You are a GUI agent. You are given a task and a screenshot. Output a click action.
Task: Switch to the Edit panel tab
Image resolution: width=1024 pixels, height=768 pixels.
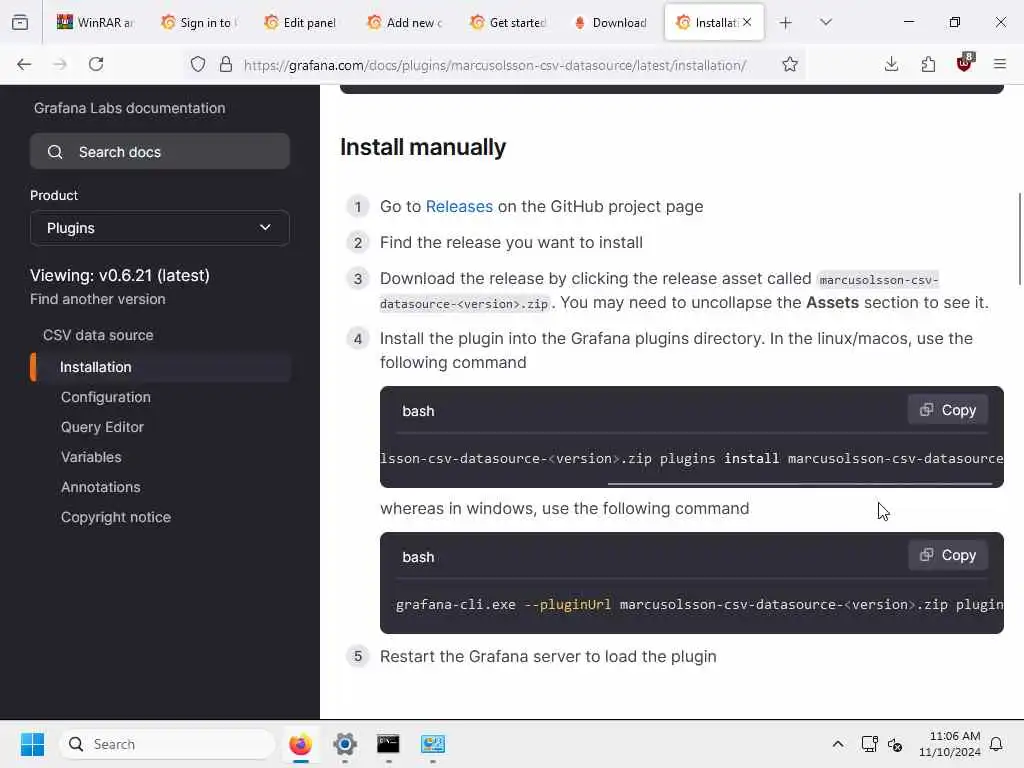tap(301, 22)
